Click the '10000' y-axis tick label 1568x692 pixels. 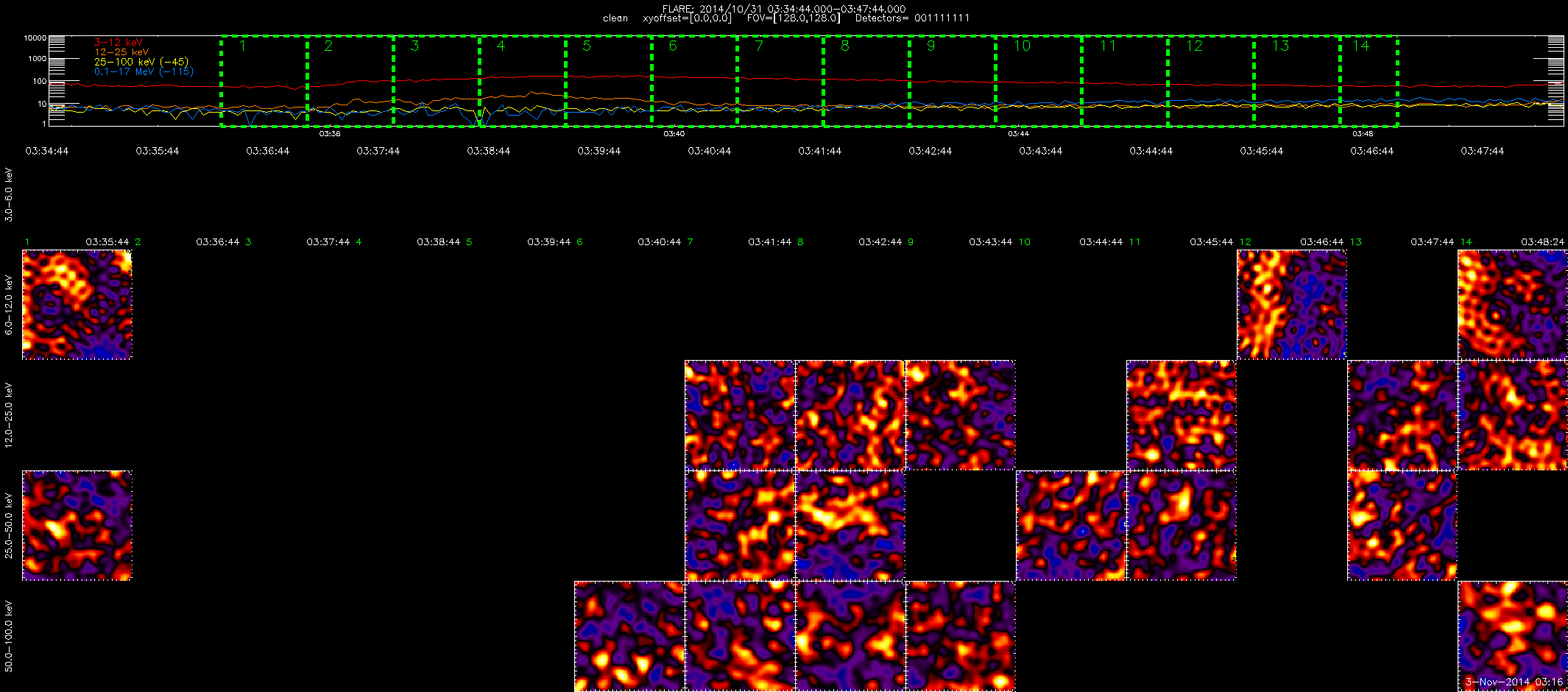point(35,38)
